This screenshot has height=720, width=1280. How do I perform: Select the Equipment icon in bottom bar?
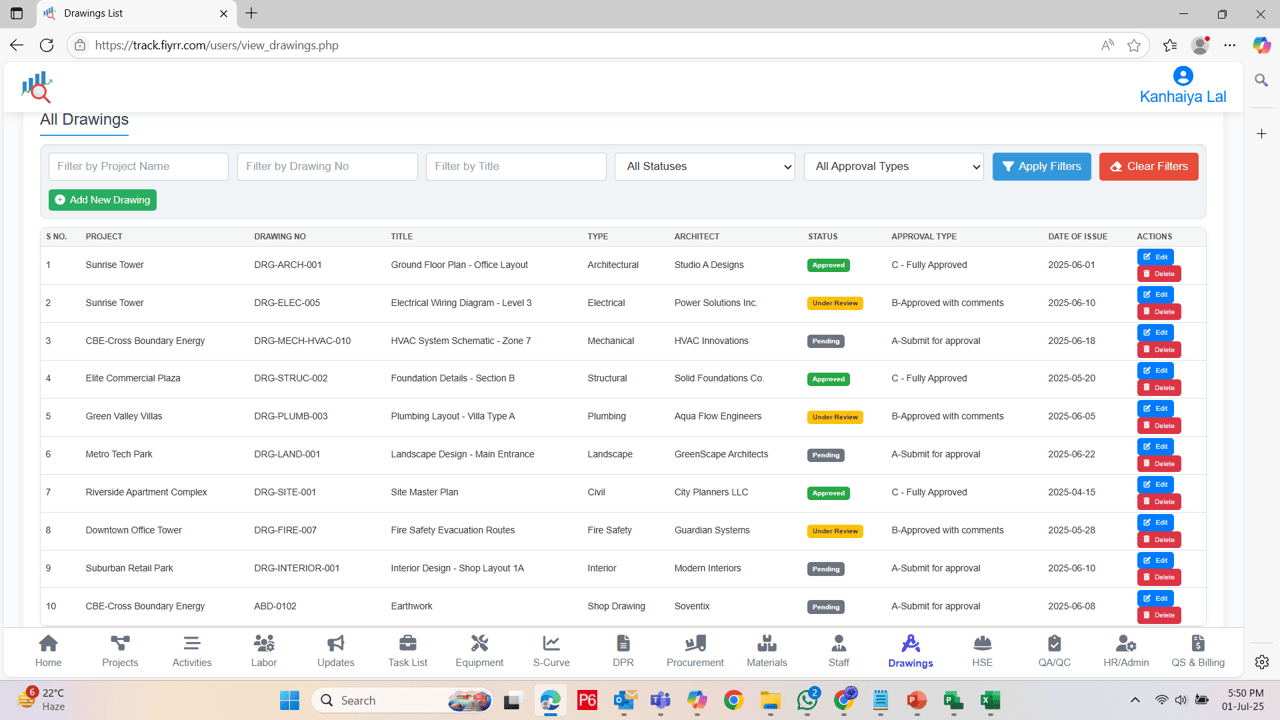(479, 650)
